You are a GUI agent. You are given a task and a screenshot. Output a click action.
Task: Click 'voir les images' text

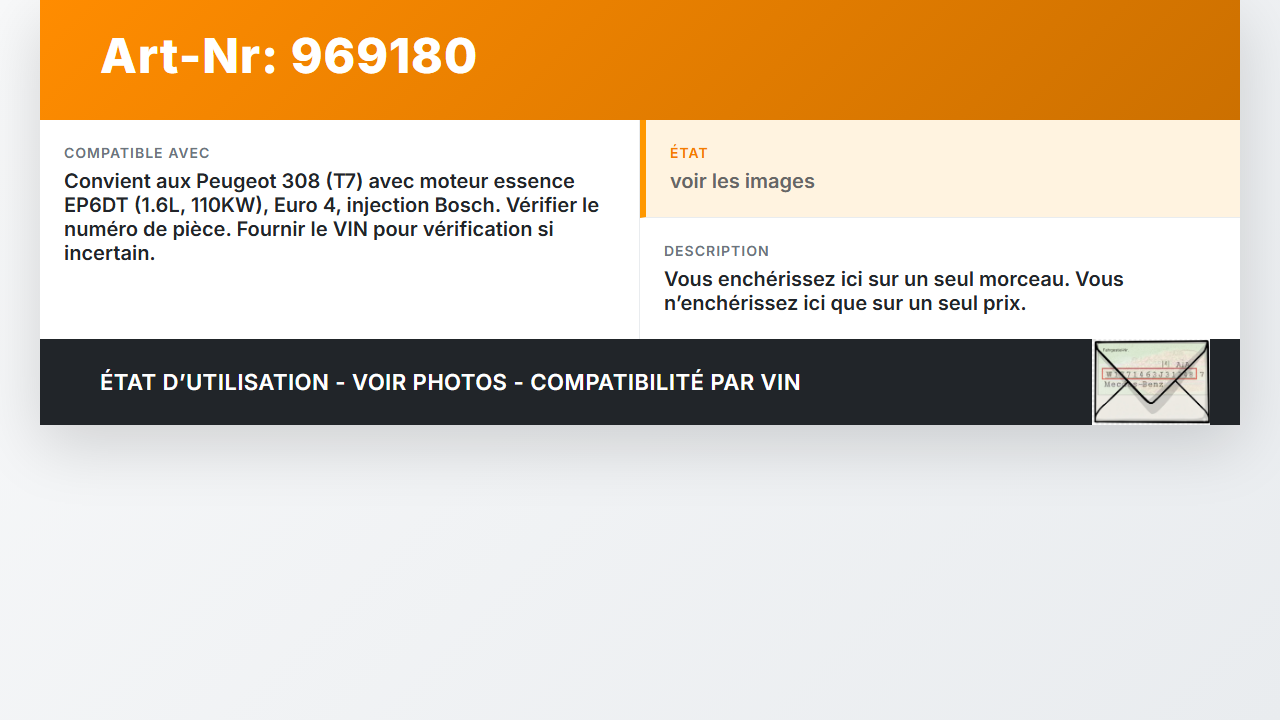tap(742, 181)
